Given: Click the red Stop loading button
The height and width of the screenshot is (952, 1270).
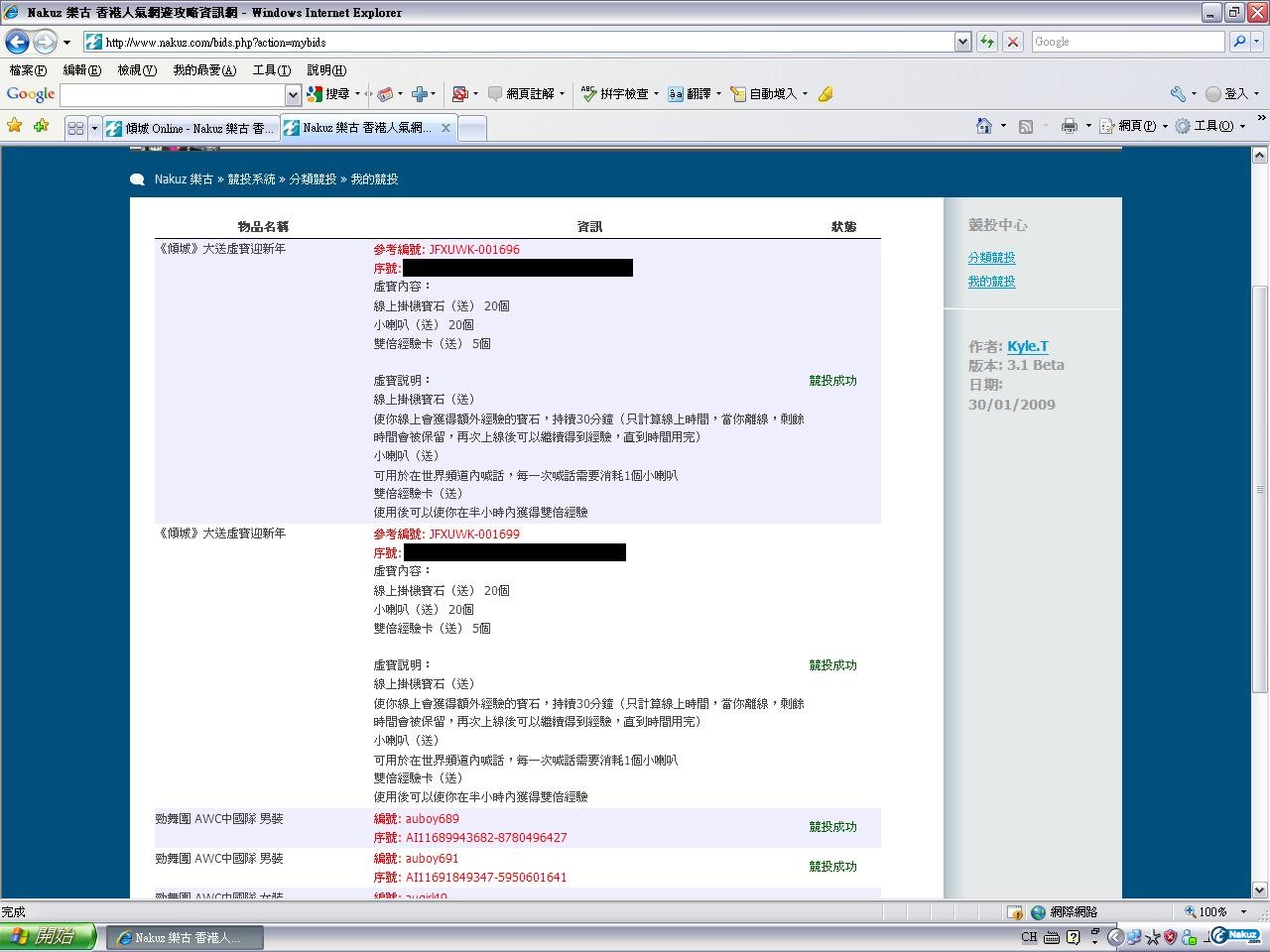Looking at the screenshot, I should point(1012,42).
